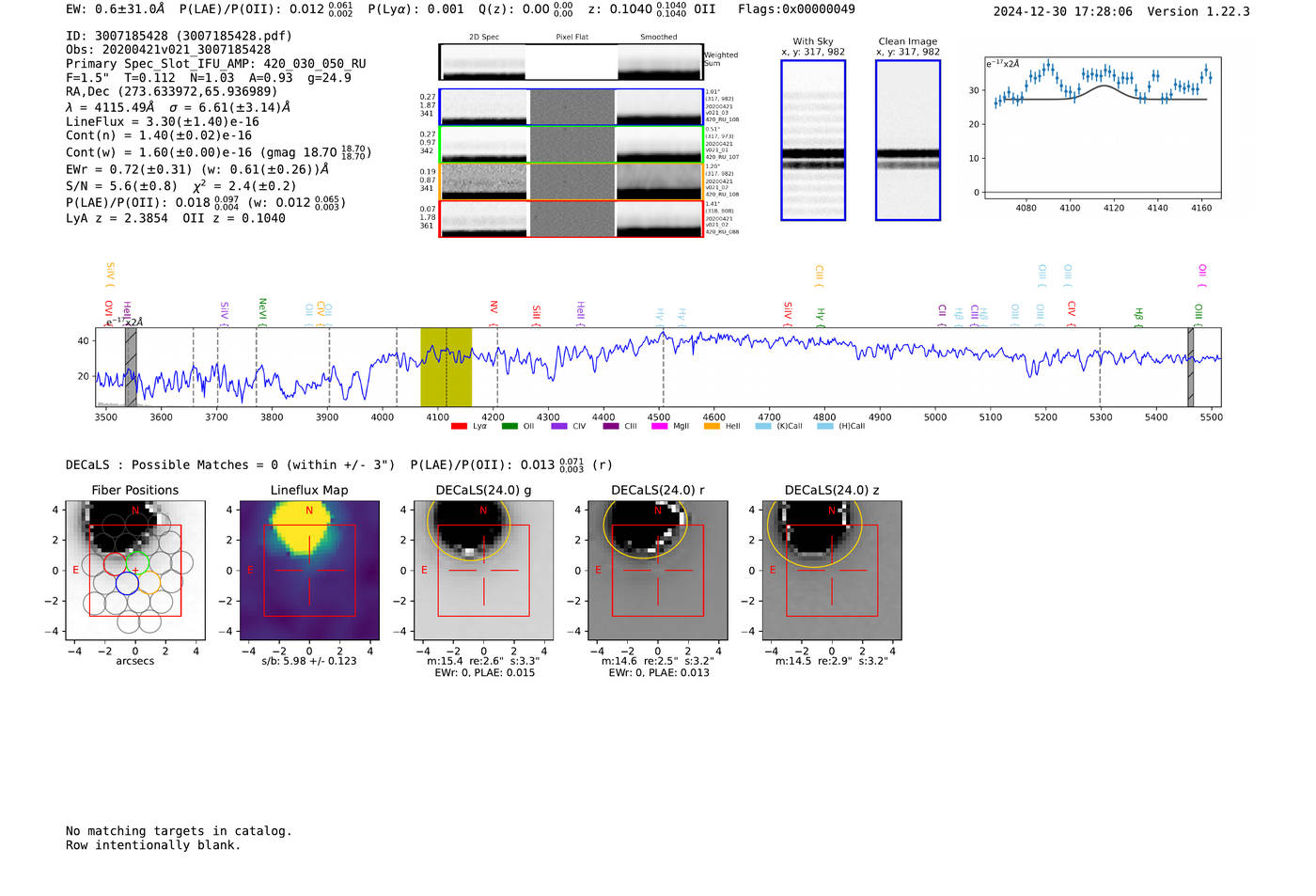Click the 2D Spec column header
Viewport: 1316px width, 896px height.
pyautogui.click(x=484, y=37)
